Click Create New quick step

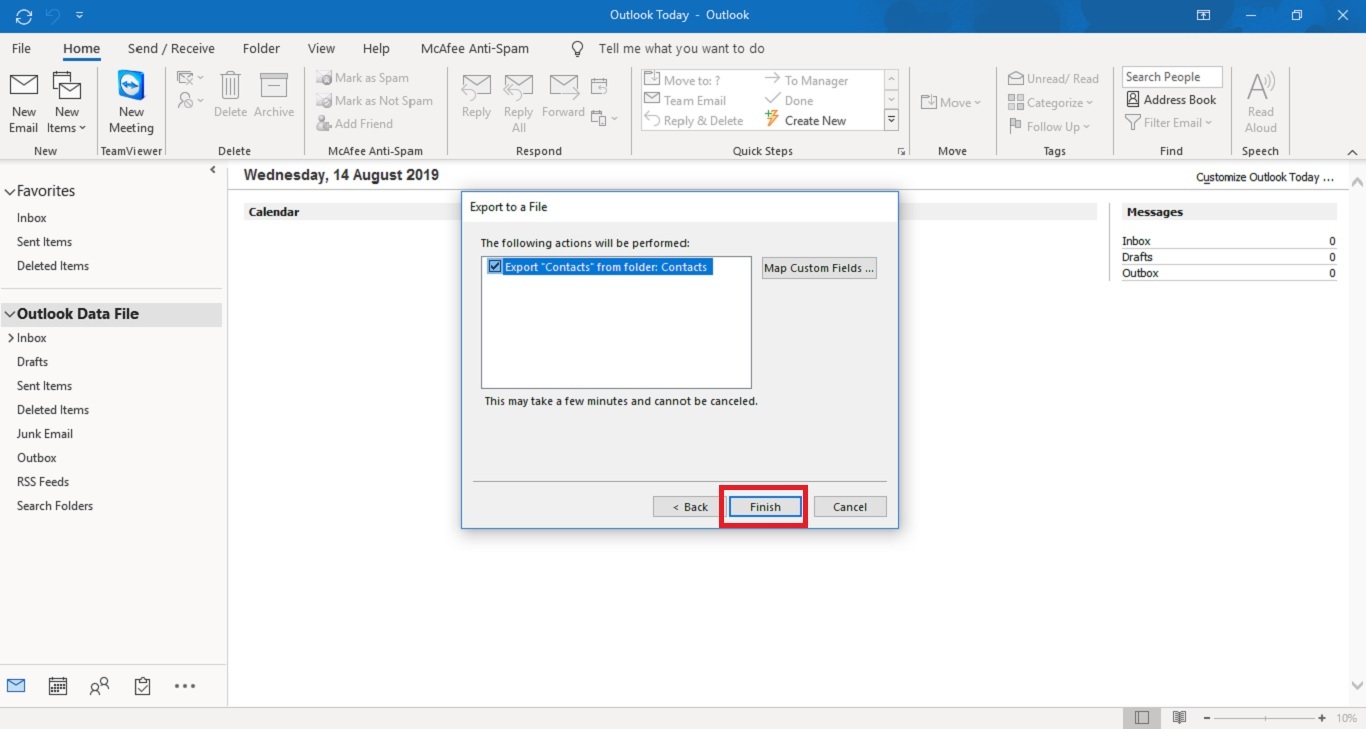pos(805,121)
